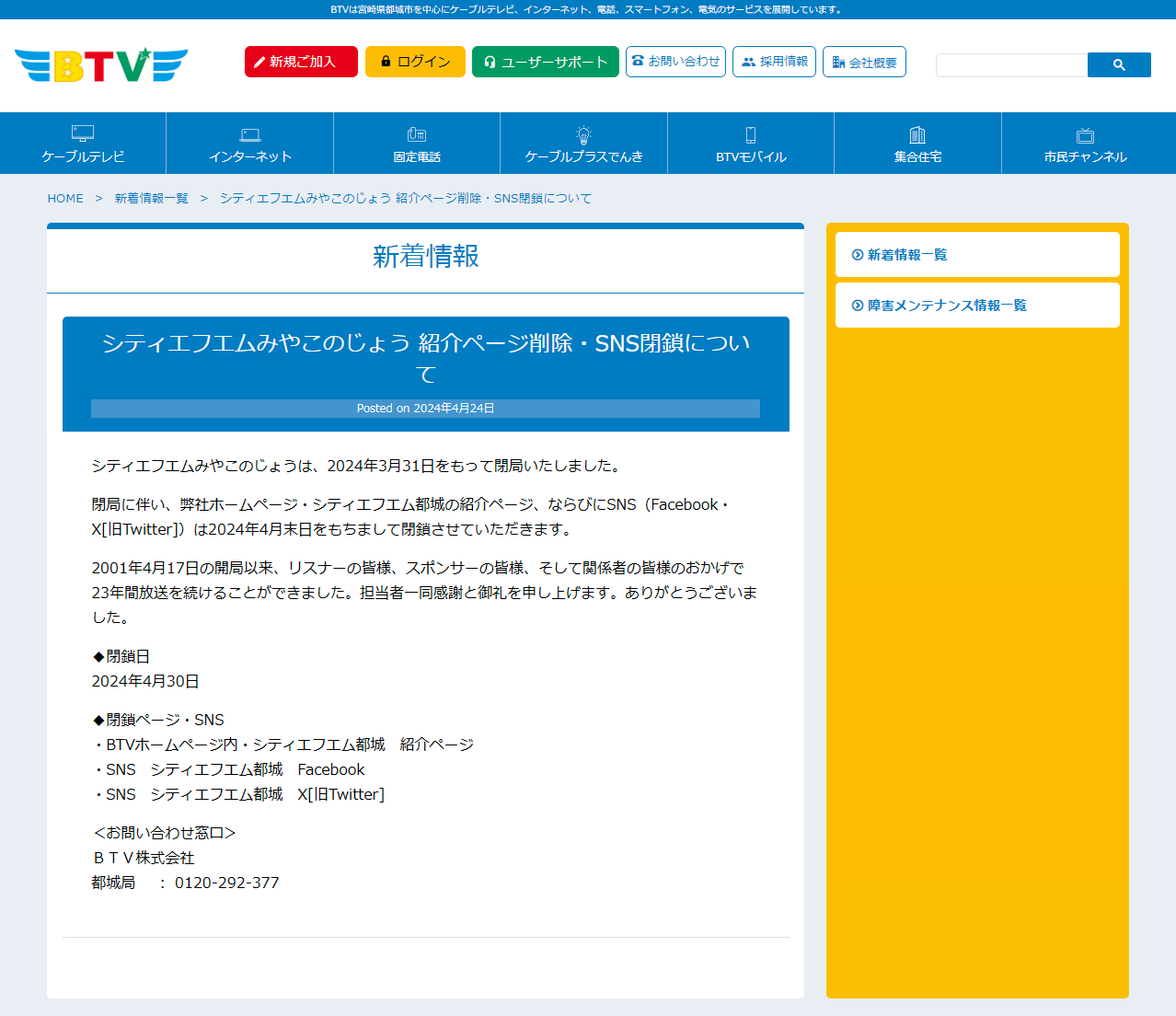Click the article title heading

click(x=426, y=358)
